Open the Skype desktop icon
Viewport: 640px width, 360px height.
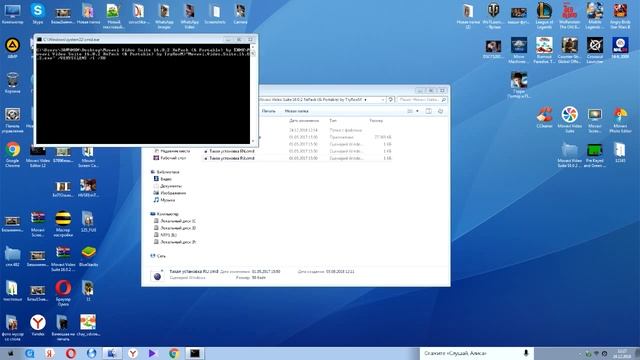point(38,13)
